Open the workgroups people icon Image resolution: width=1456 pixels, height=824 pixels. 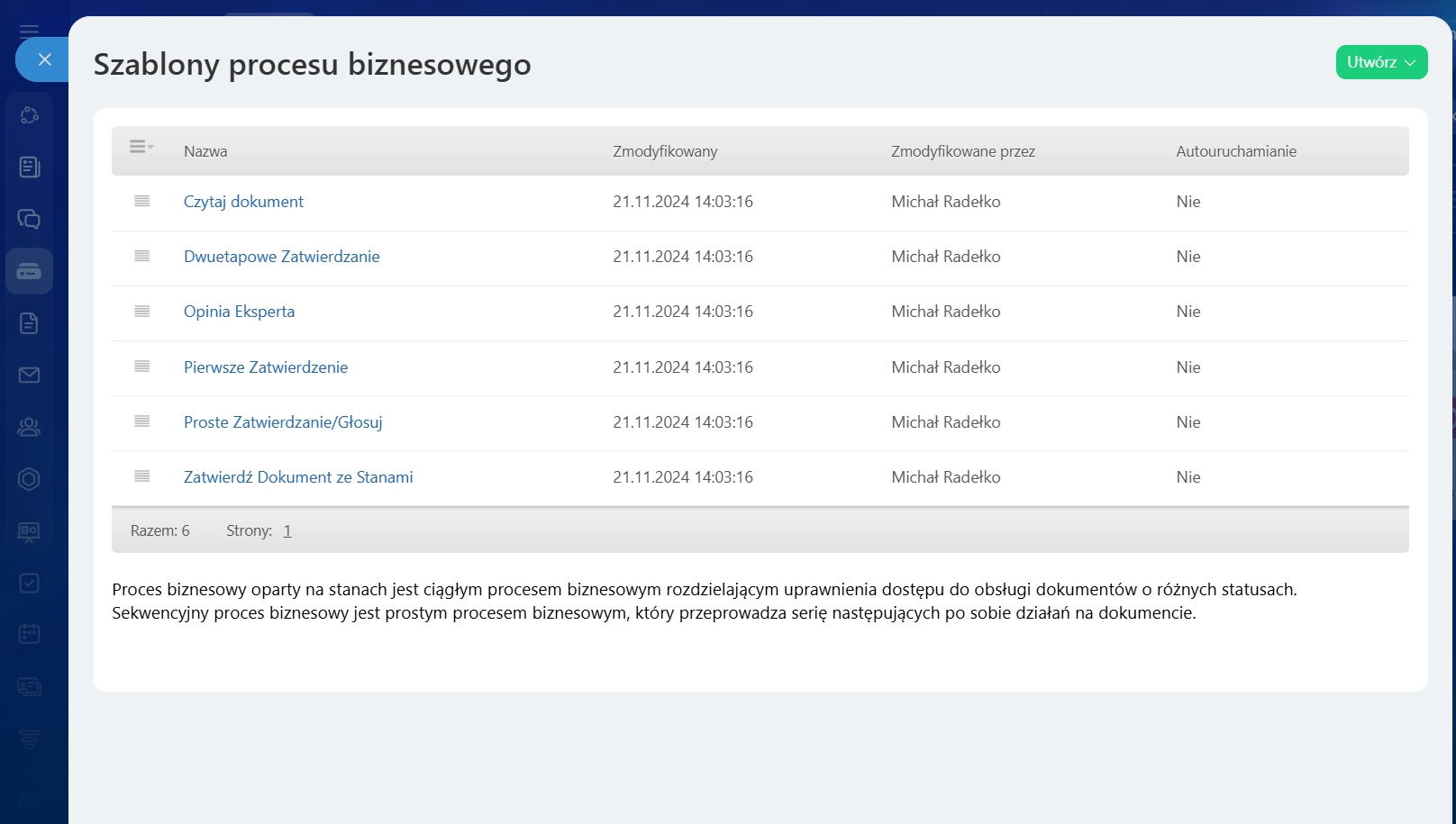pos(29,427)
